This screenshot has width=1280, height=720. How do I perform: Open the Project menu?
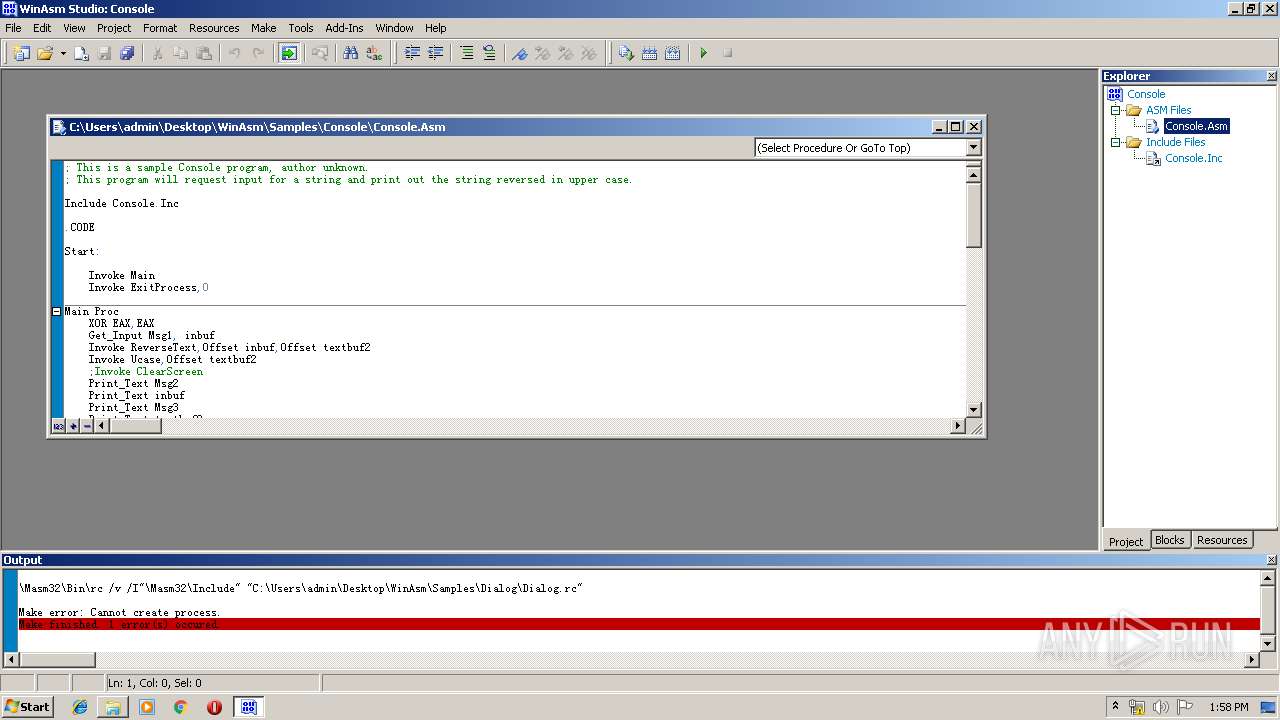click(x=114, y=28)
